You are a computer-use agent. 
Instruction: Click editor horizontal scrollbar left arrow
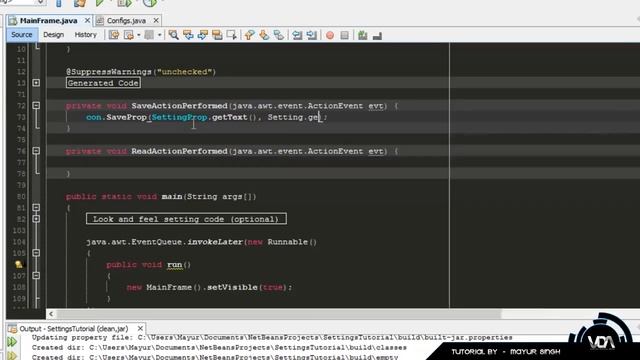coord(51,314)
